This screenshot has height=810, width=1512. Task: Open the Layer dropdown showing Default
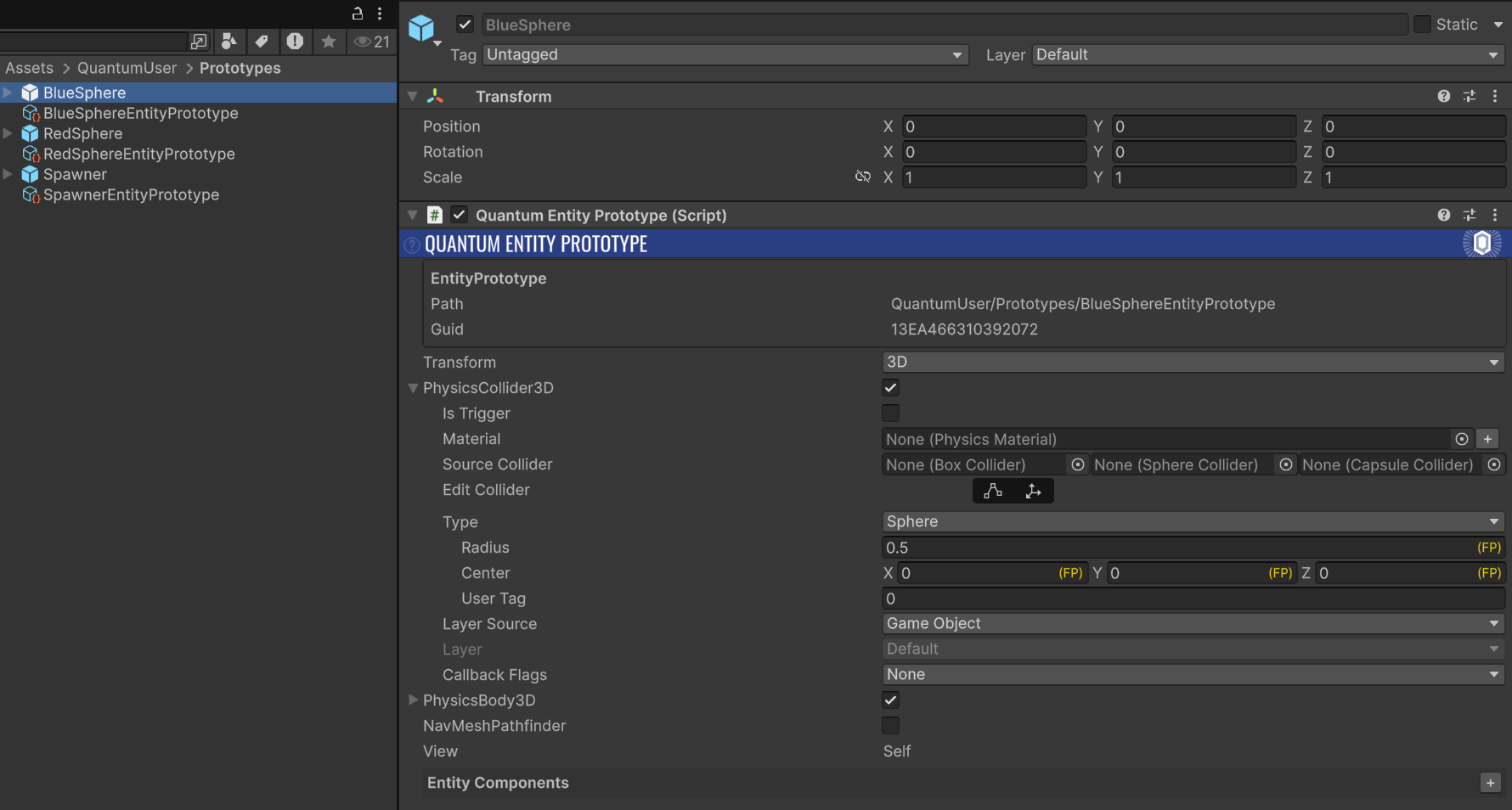pos(1268,54)
